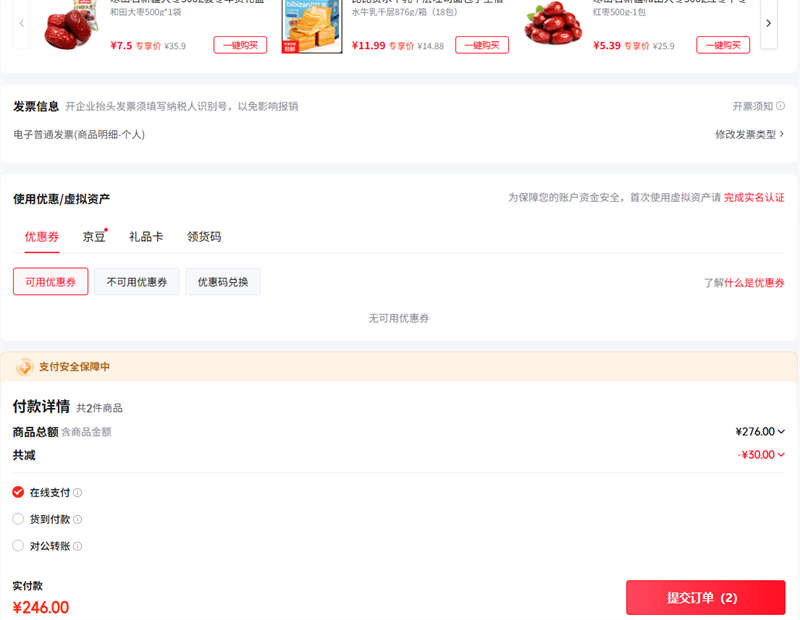Choose 对公转账 payment method
This screenshot has height=620, width=800.
(18, 546)
